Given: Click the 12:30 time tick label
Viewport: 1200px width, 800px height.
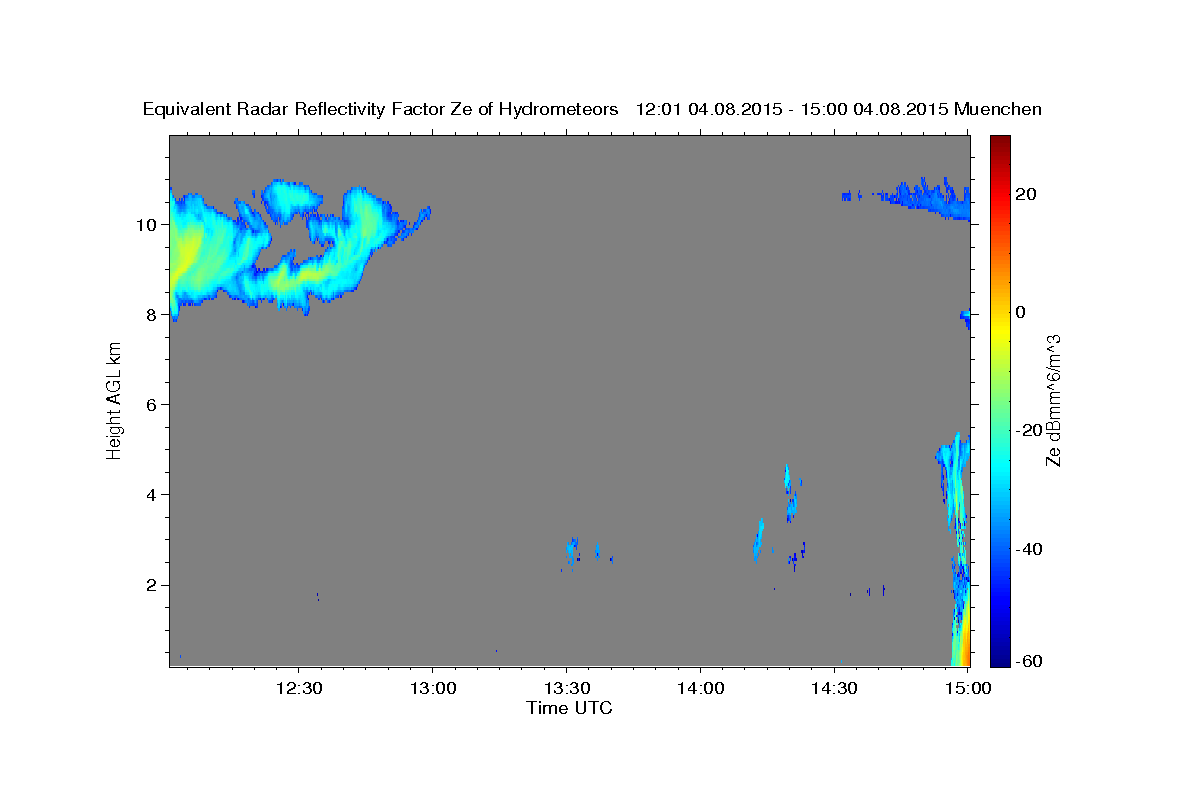Looking at the screenshot, I should pos(298,689).
